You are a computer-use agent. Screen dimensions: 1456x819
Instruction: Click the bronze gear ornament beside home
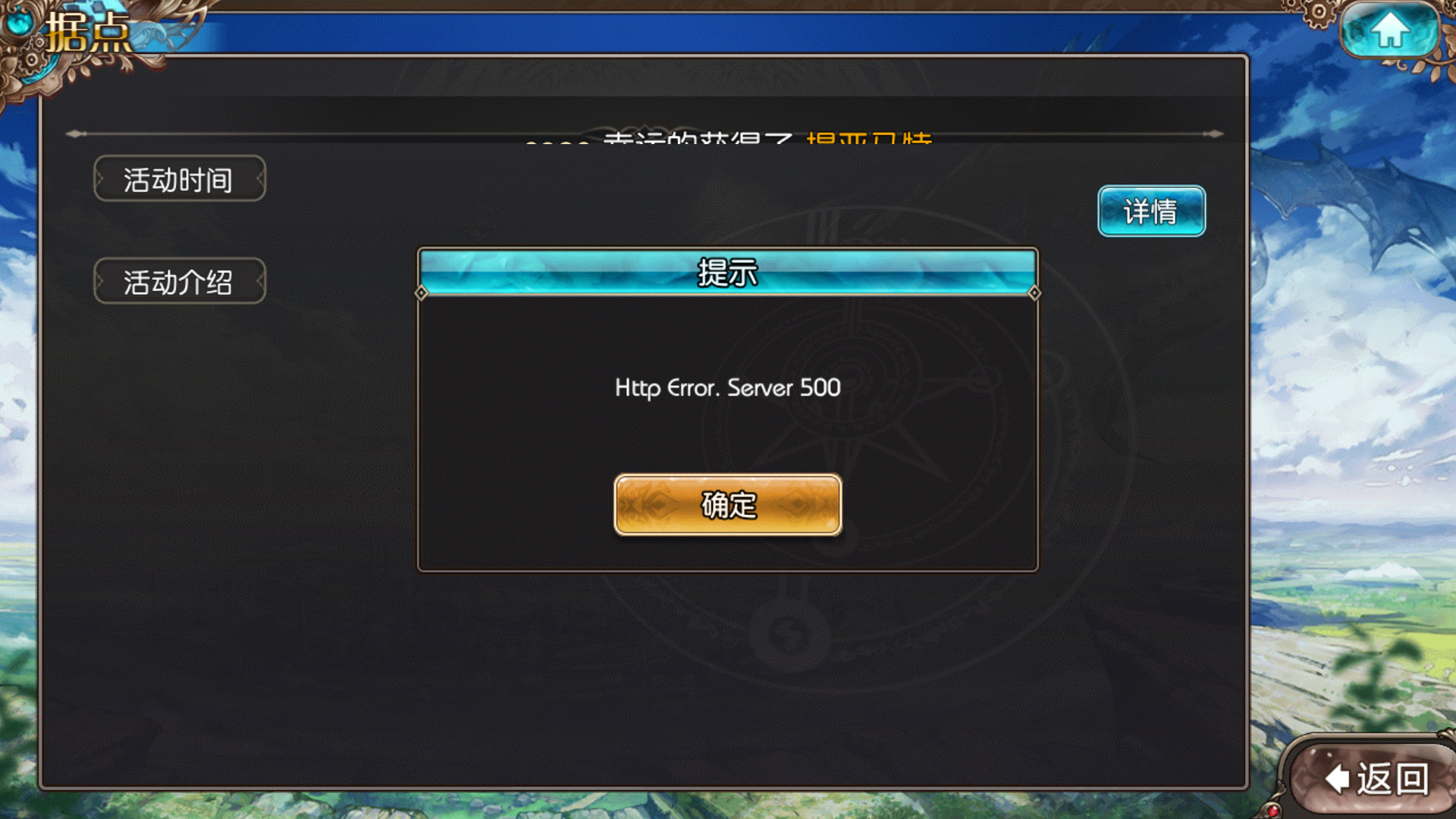[x=1319, y=12]
